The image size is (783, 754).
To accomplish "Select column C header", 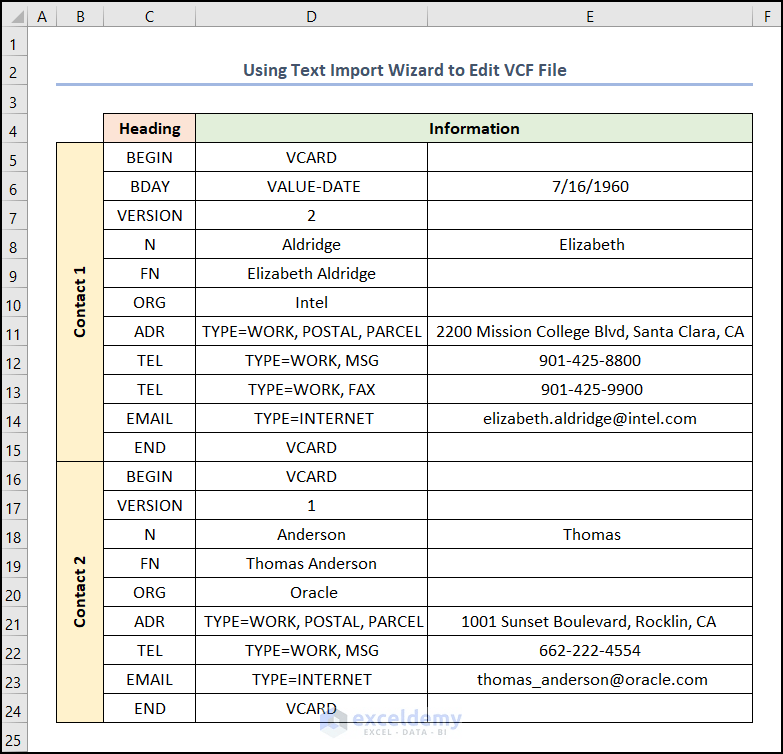I will coord(149,16).
